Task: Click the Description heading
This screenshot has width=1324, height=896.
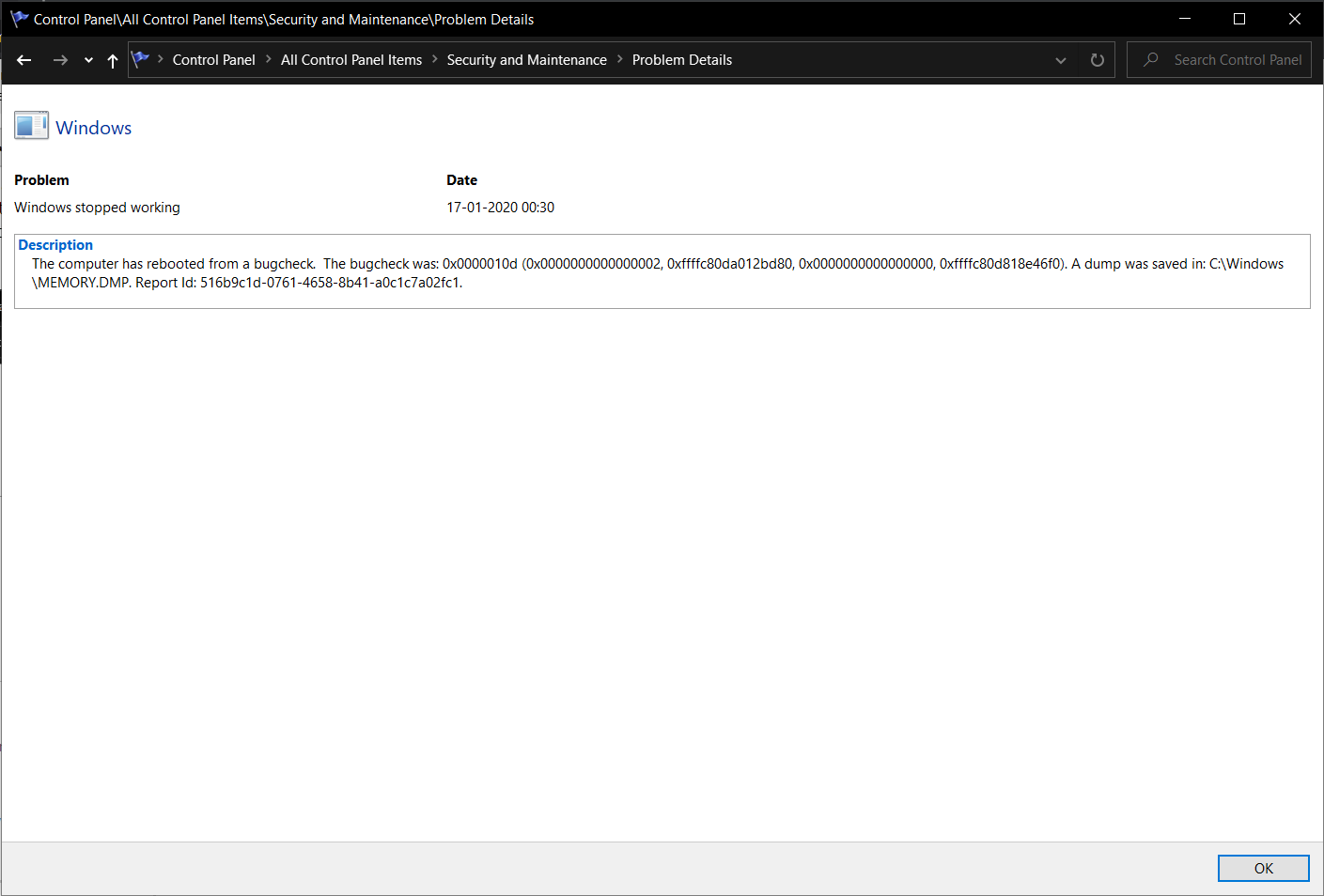Action: click(x=55, y=245)
